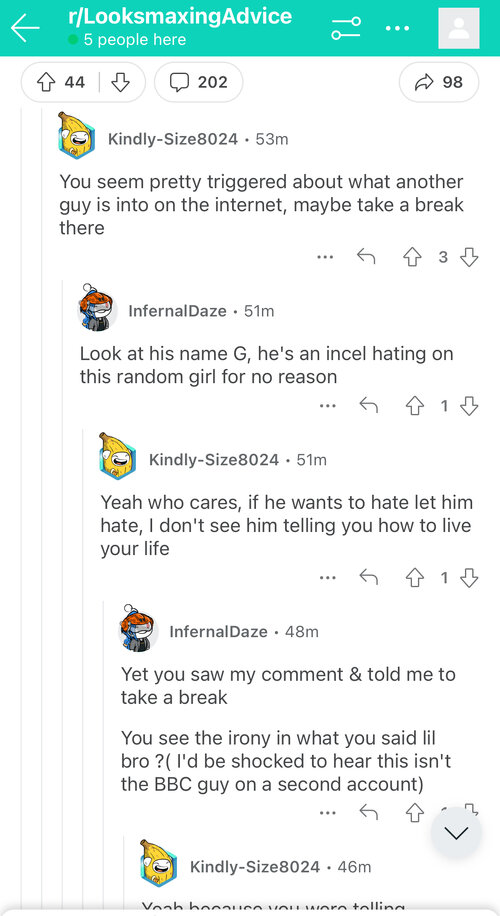This screenshot has width=500, height=916.
Task: Upvote the 'Yeah who cares' comment
Action: pyautogui.click(x=414, y=578)
